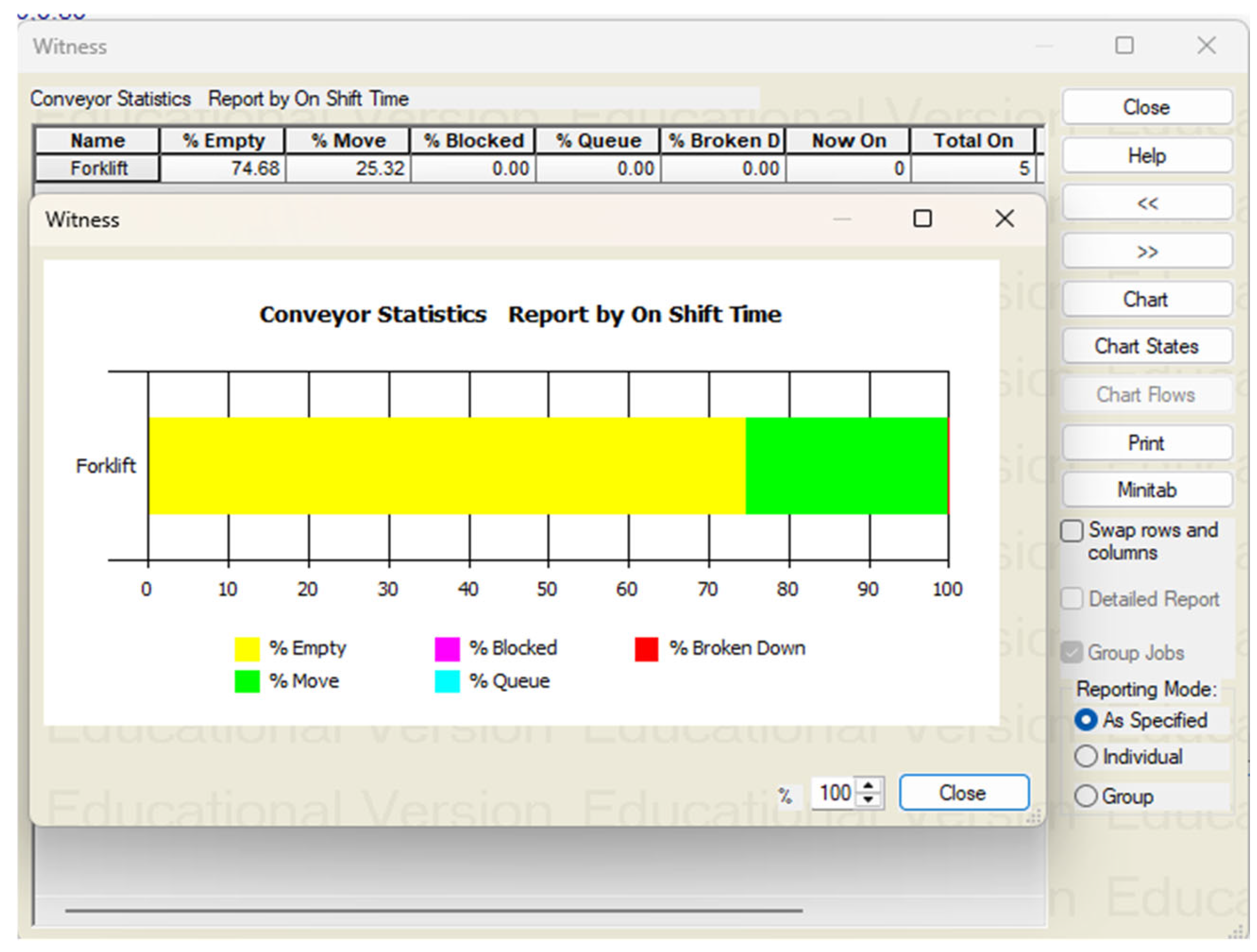Click the Print button
Viewport: 1257px width, 952px height.
click(1146, 443)
